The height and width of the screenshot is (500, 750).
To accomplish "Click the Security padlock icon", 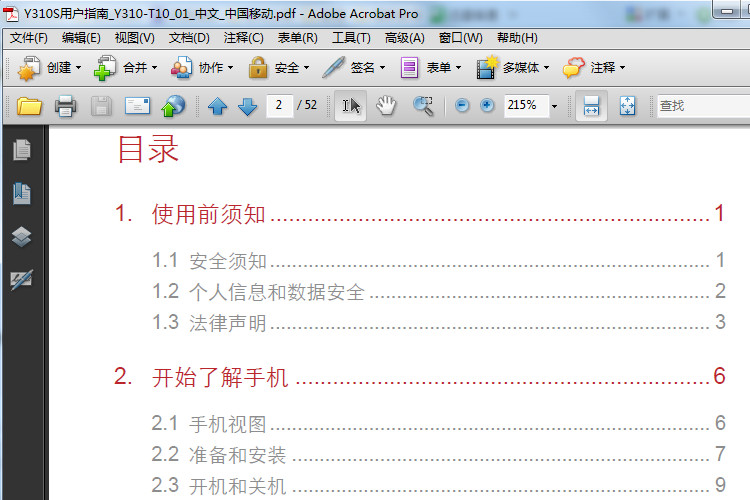I will 258,67.
